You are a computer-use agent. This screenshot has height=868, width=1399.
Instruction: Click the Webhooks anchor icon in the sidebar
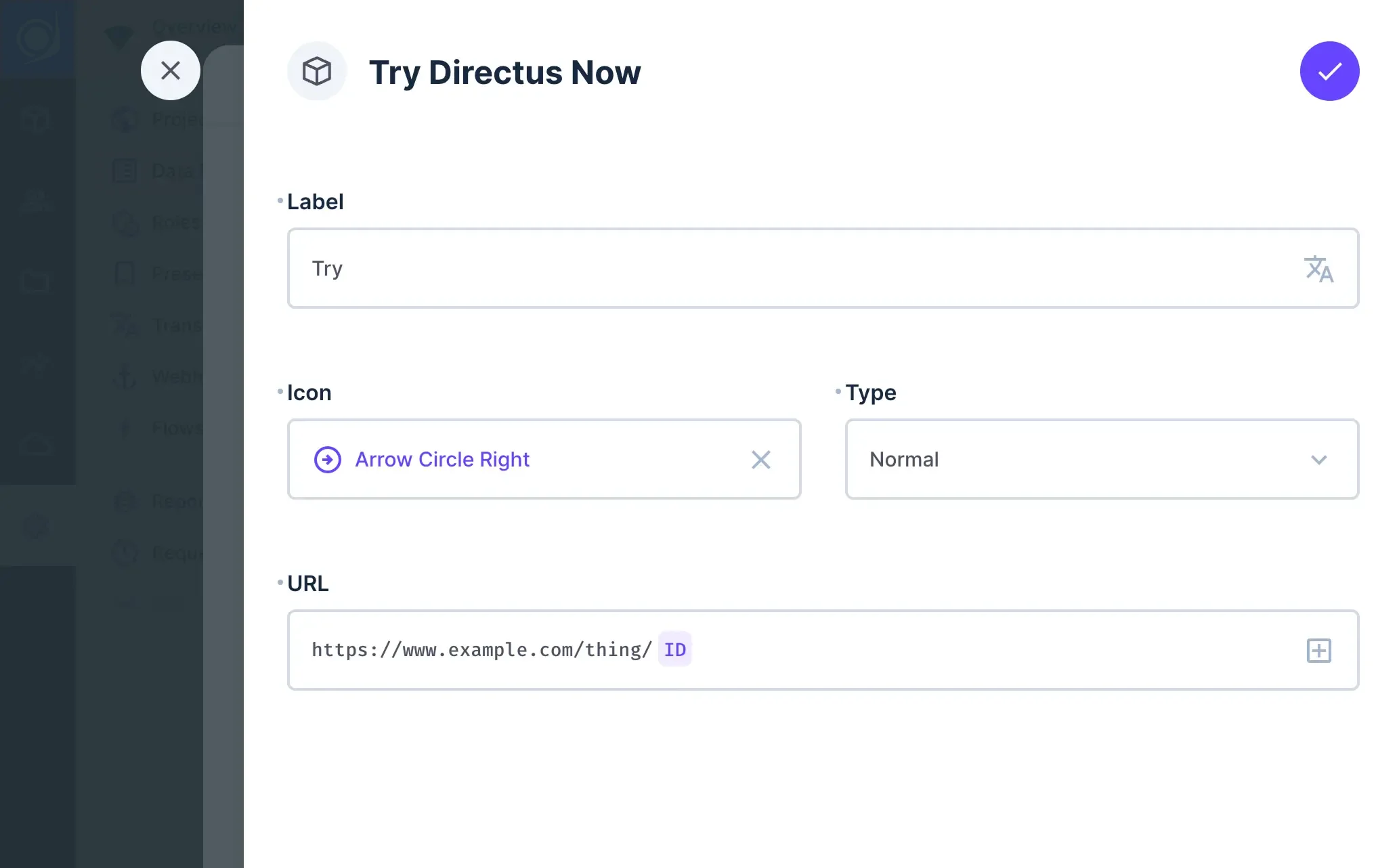click(125, 376)
